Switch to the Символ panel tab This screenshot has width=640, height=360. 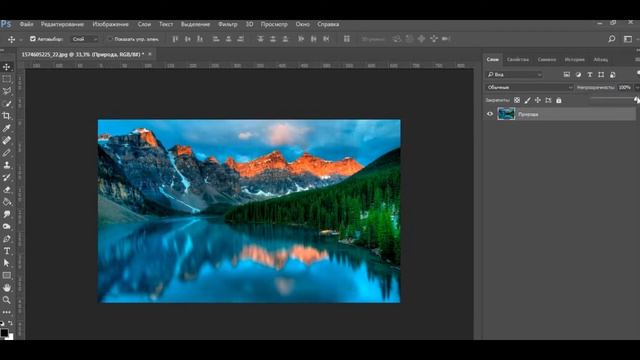click(x=547, y=60)
